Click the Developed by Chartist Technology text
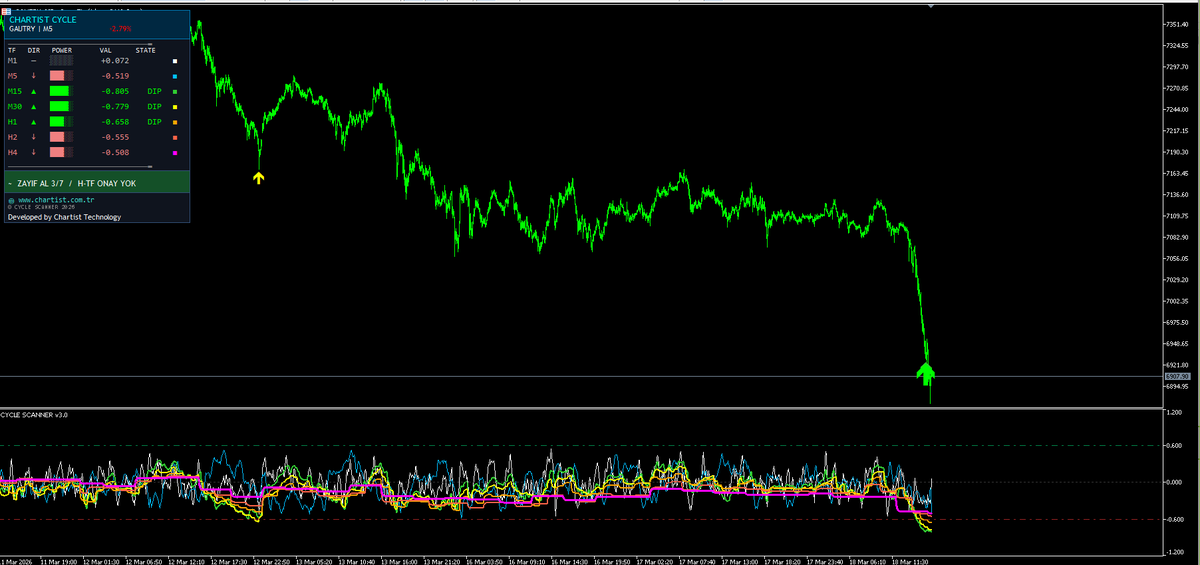The height and width of the screenshot is (565, 1200). tap(64, 217)
